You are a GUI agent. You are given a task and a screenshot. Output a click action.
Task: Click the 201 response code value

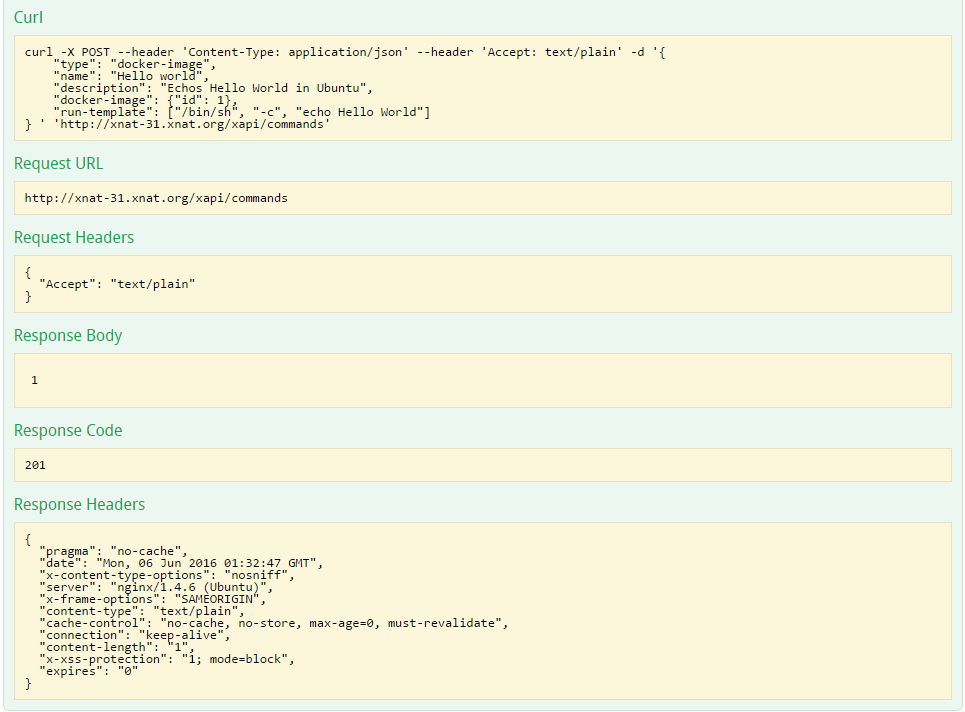[35, 465]
